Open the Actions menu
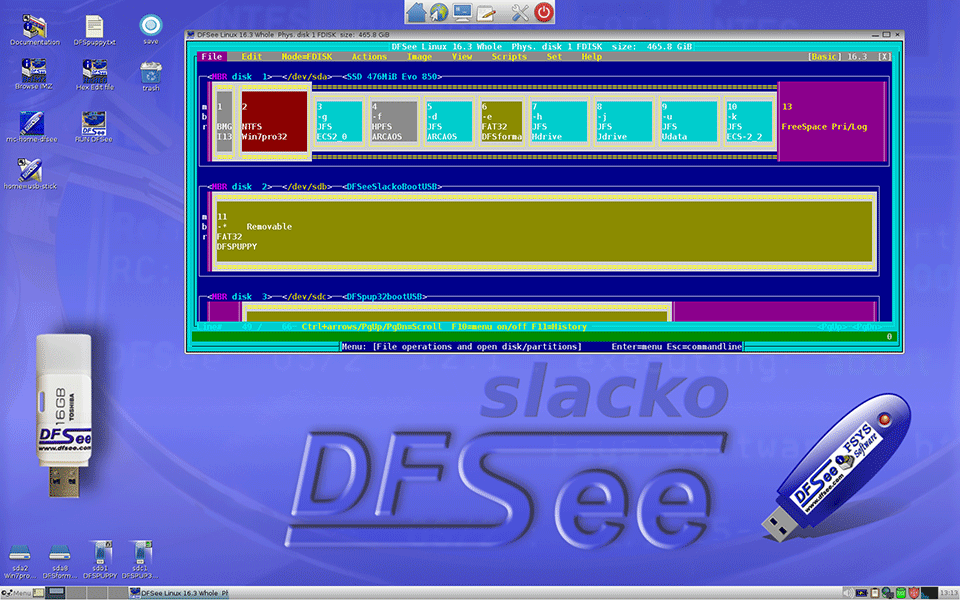The height and width of the screenshot is (600, 960). pyautogui.click(x=369, y=56)
